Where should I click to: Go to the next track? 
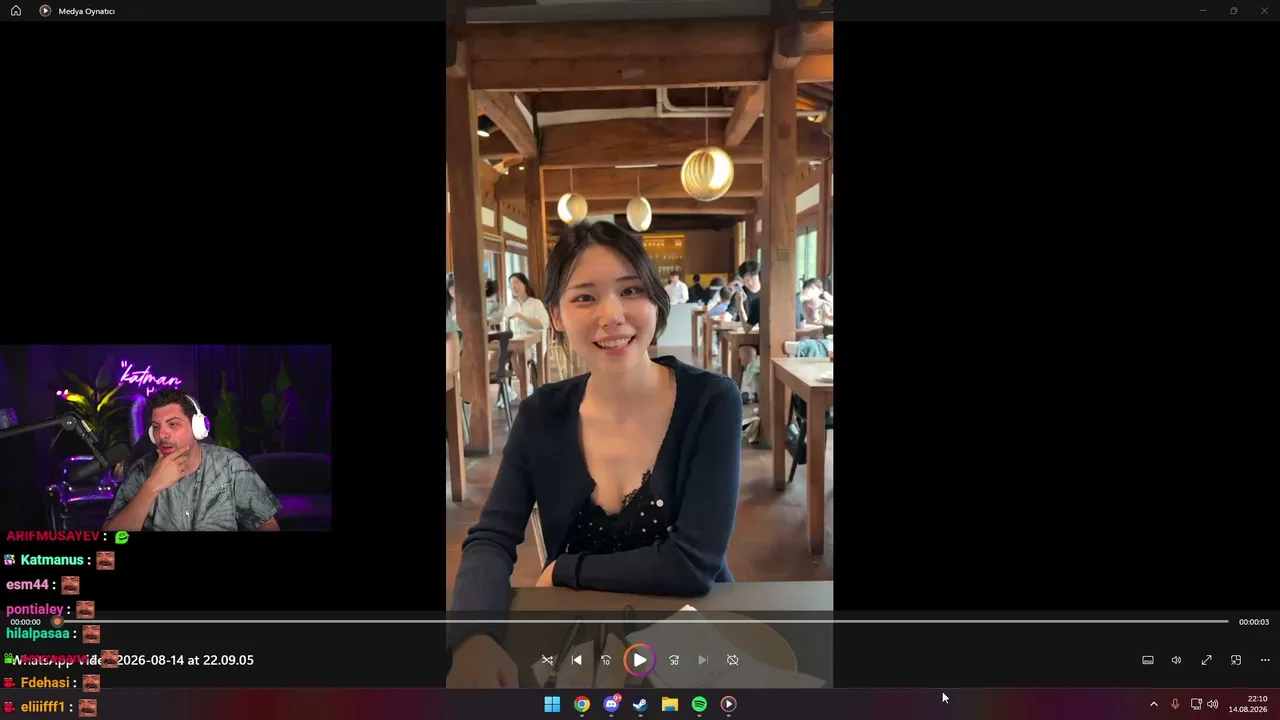(x=703, y=660)
